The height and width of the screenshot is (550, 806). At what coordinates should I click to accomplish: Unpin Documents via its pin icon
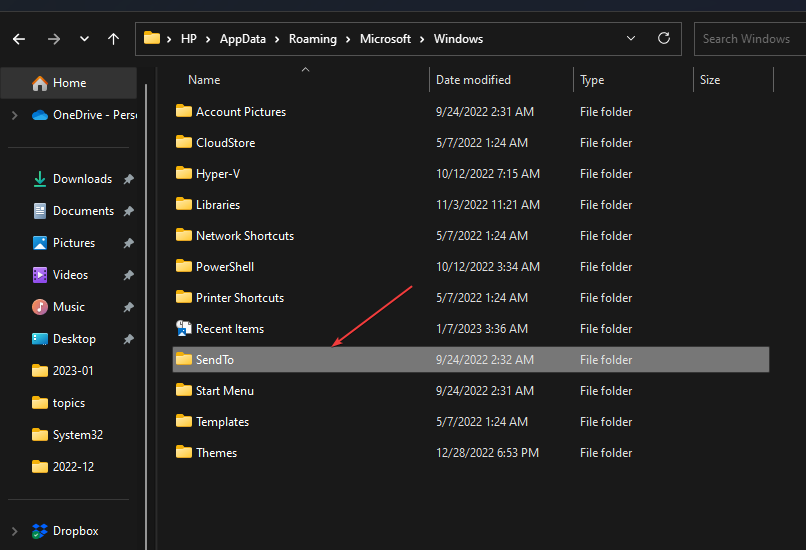(x=128, y=211)
